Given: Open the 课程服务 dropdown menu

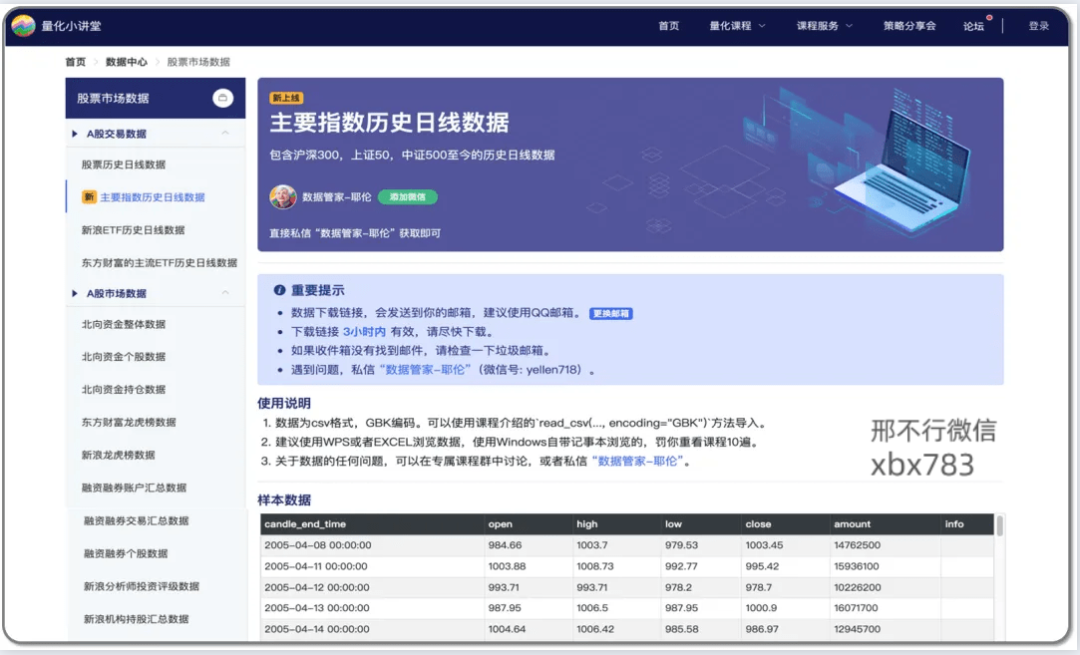Looking at the screenshot, I should pyautogui.click(x=824, y=25).
